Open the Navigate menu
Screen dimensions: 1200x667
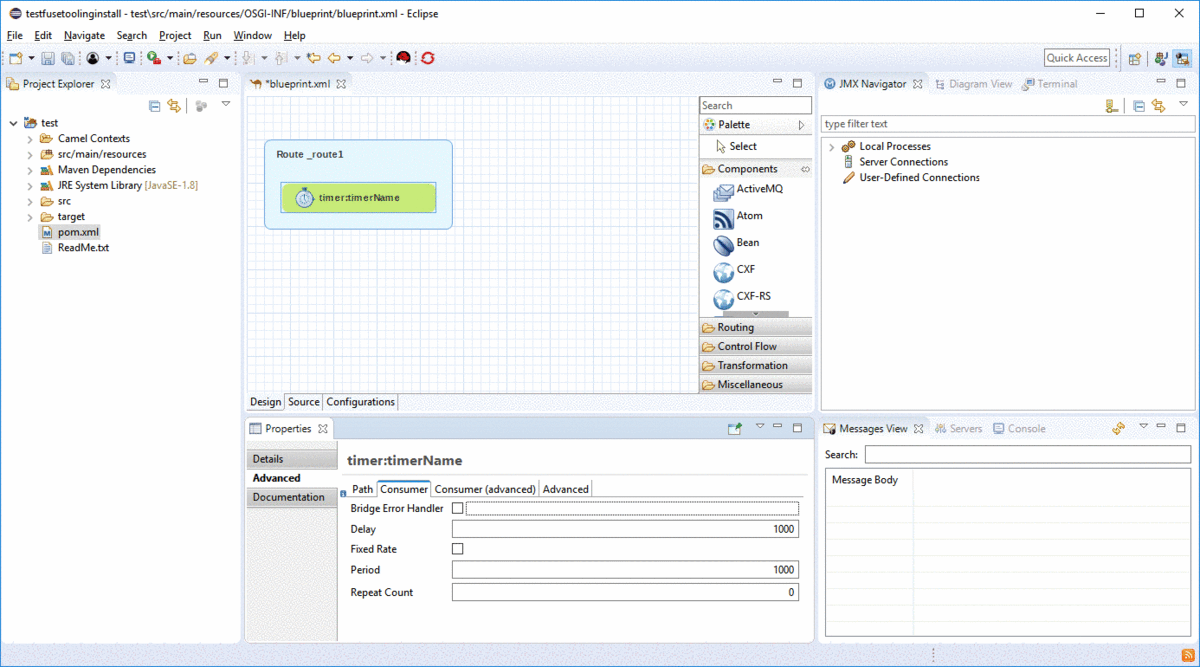(x=84, y=35)
